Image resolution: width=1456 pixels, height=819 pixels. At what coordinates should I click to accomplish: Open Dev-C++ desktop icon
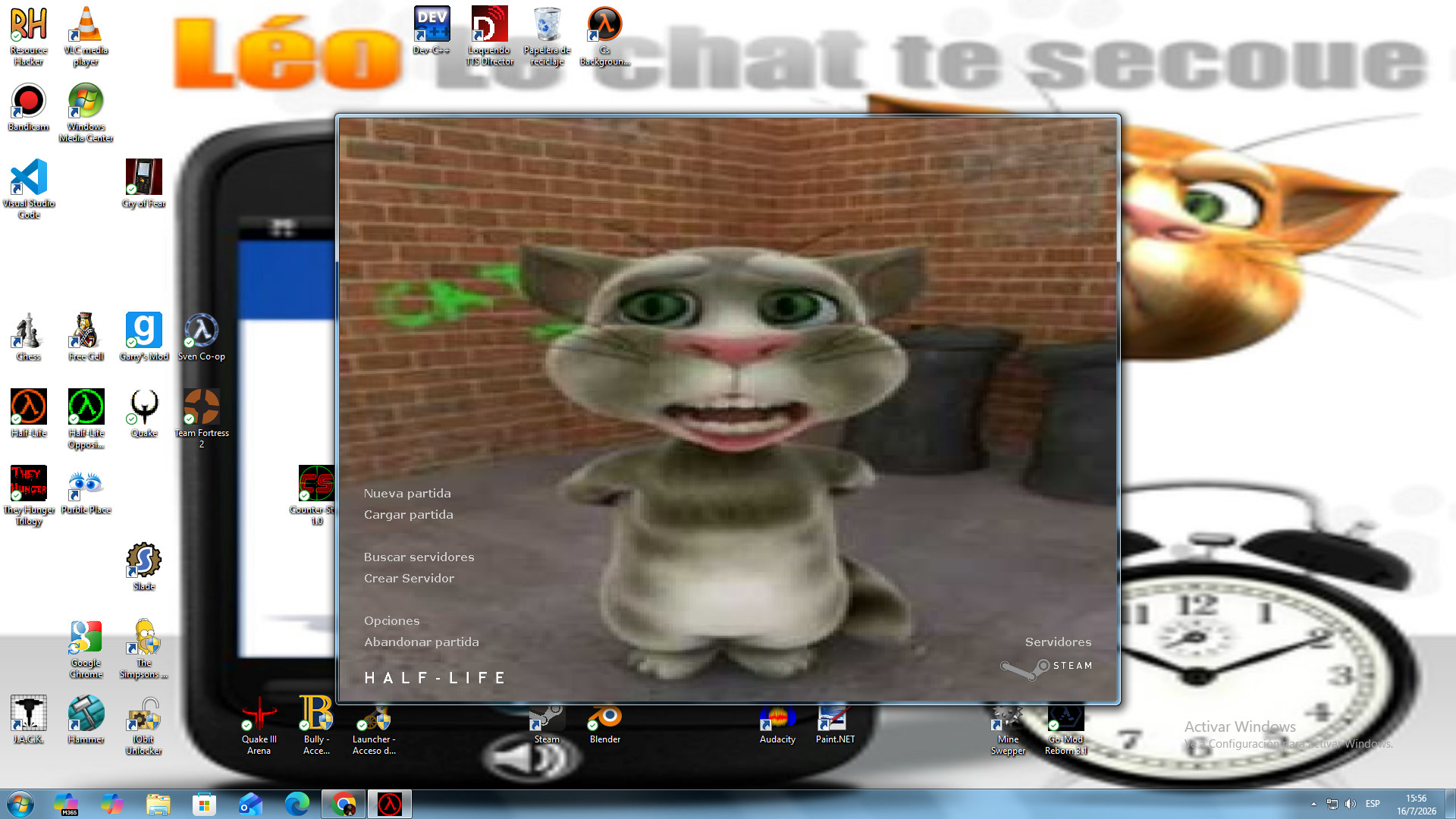point(431,30)
